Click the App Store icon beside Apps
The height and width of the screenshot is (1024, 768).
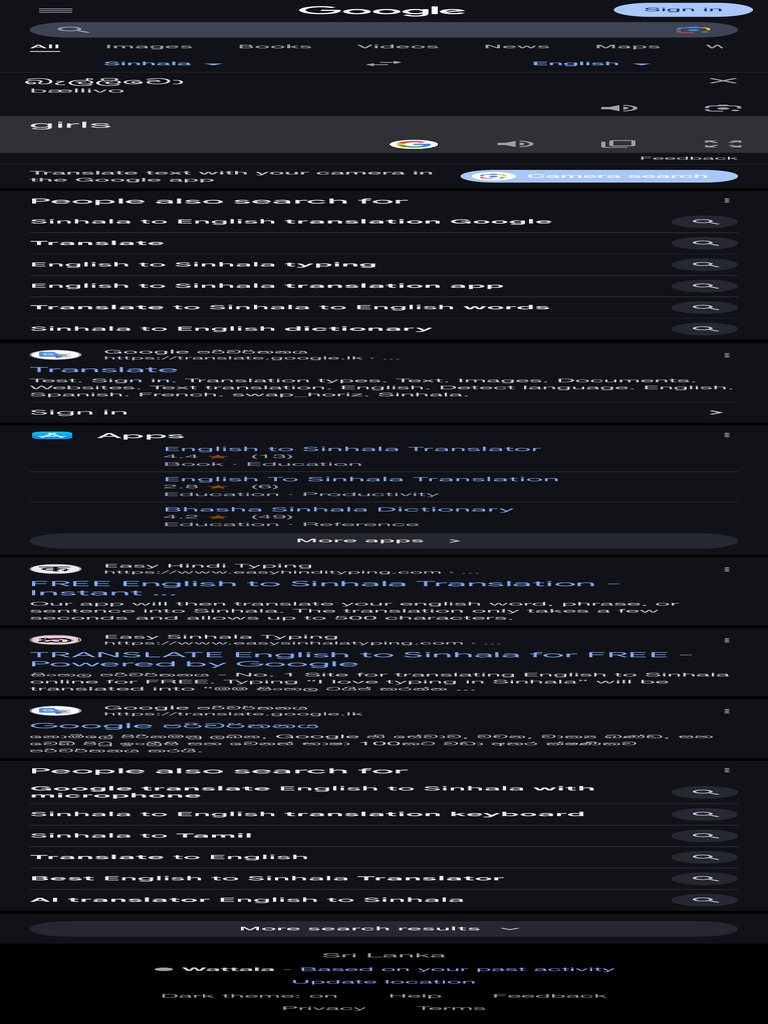tap(52, 436)
